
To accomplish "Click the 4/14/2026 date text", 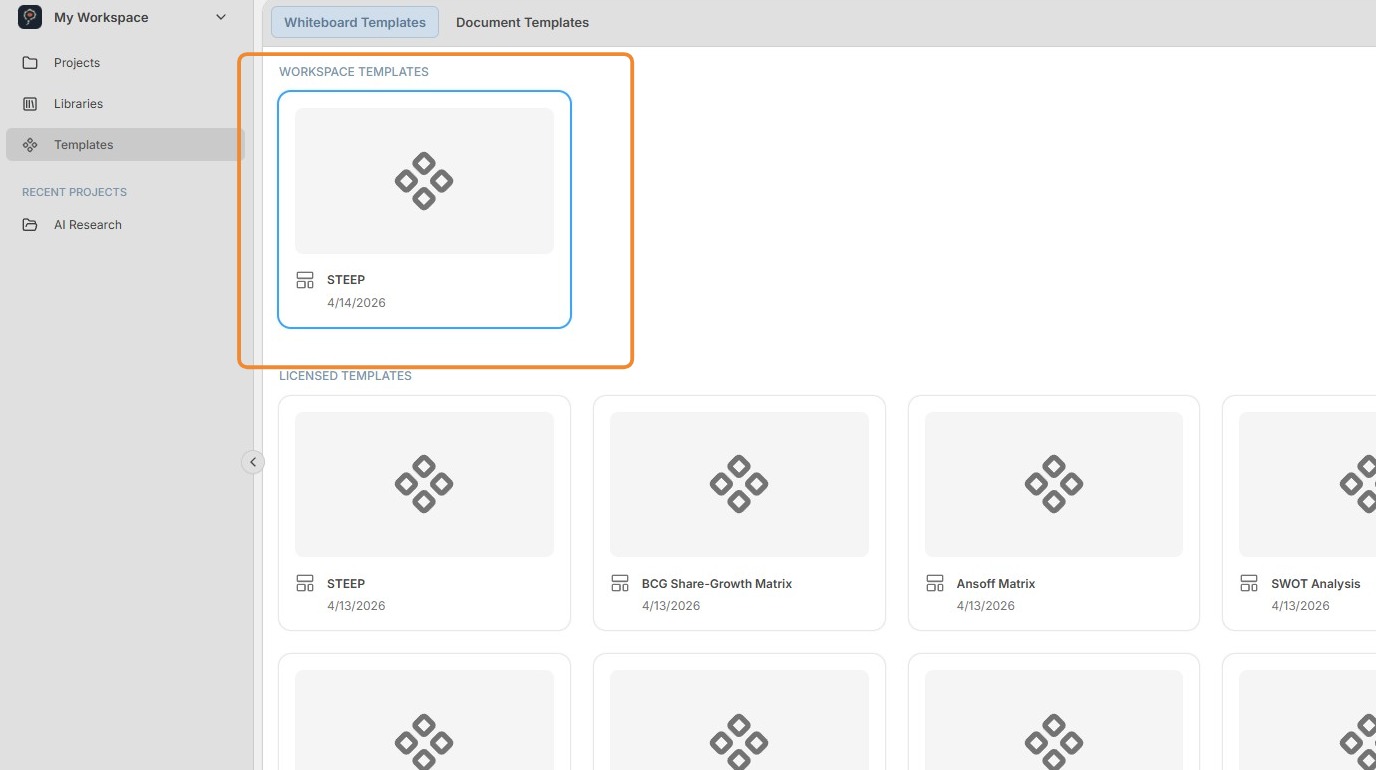I will coord(356,303).
